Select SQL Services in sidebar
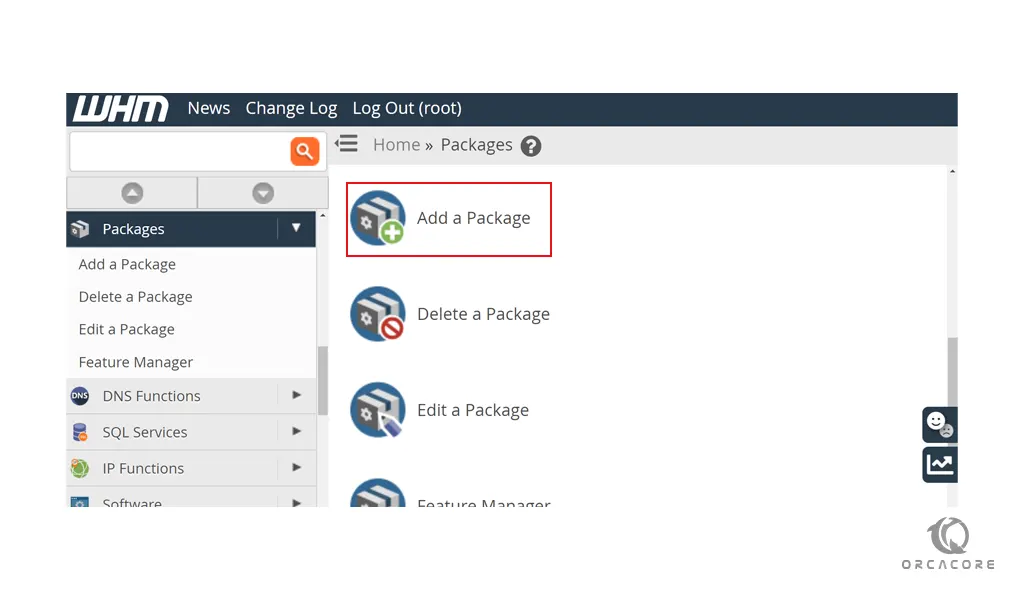 [x=191, y=432]
